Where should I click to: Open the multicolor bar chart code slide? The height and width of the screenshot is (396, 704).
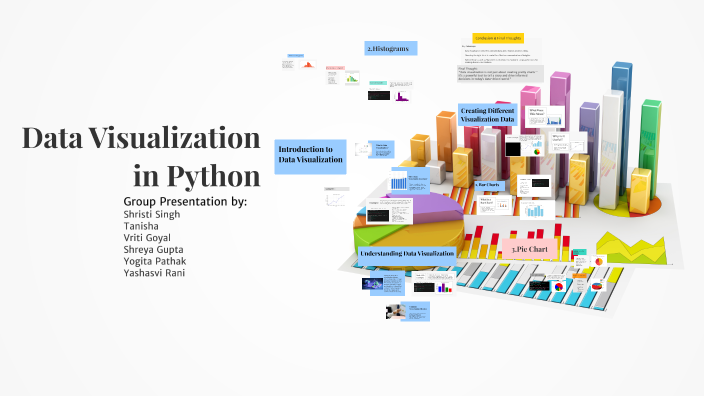click(x=433, y=283)
